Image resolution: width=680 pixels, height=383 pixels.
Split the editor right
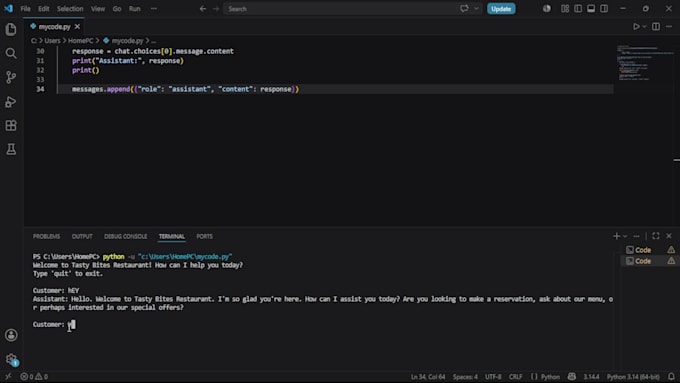click(656, 26)
